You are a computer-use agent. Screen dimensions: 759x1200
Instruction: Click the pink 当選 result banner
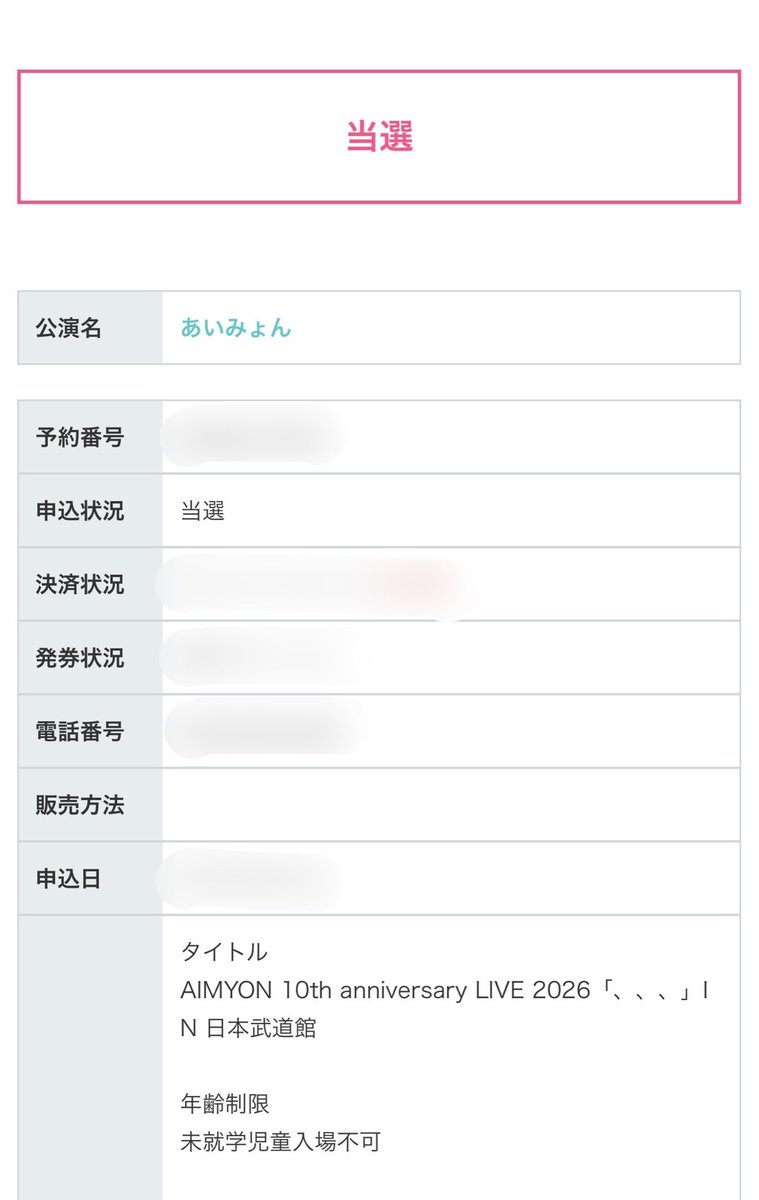point(379,137)
